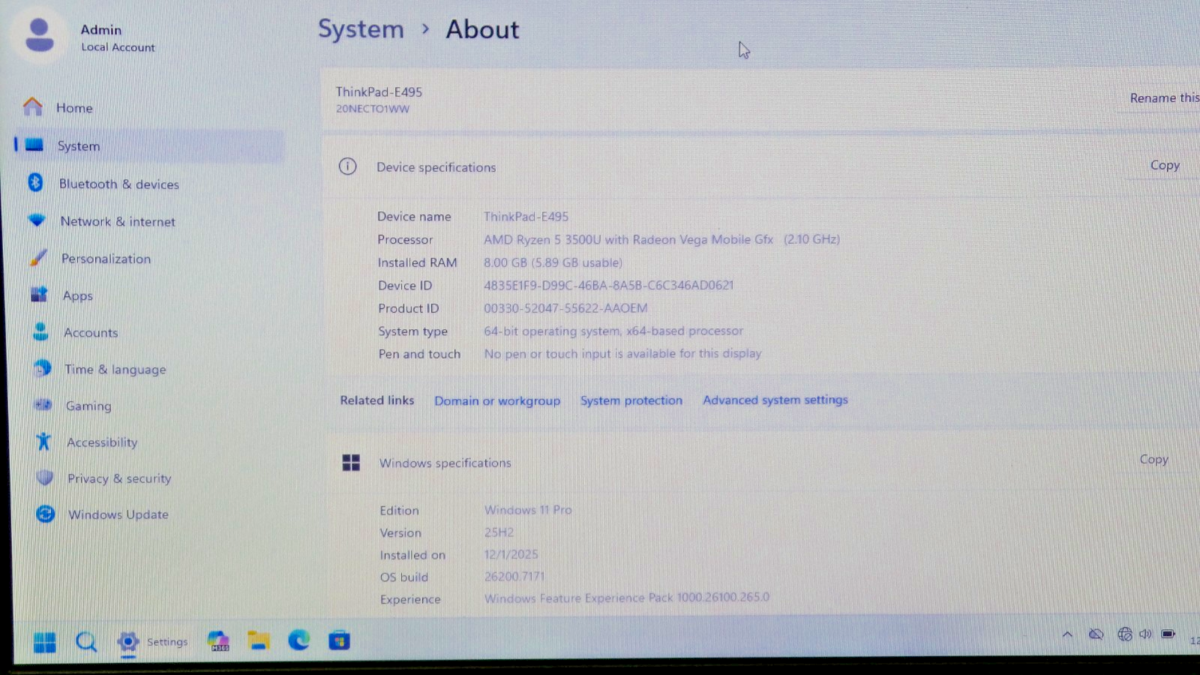Click the Windows Start button
1200x675 pixels.
click(45, 642)
